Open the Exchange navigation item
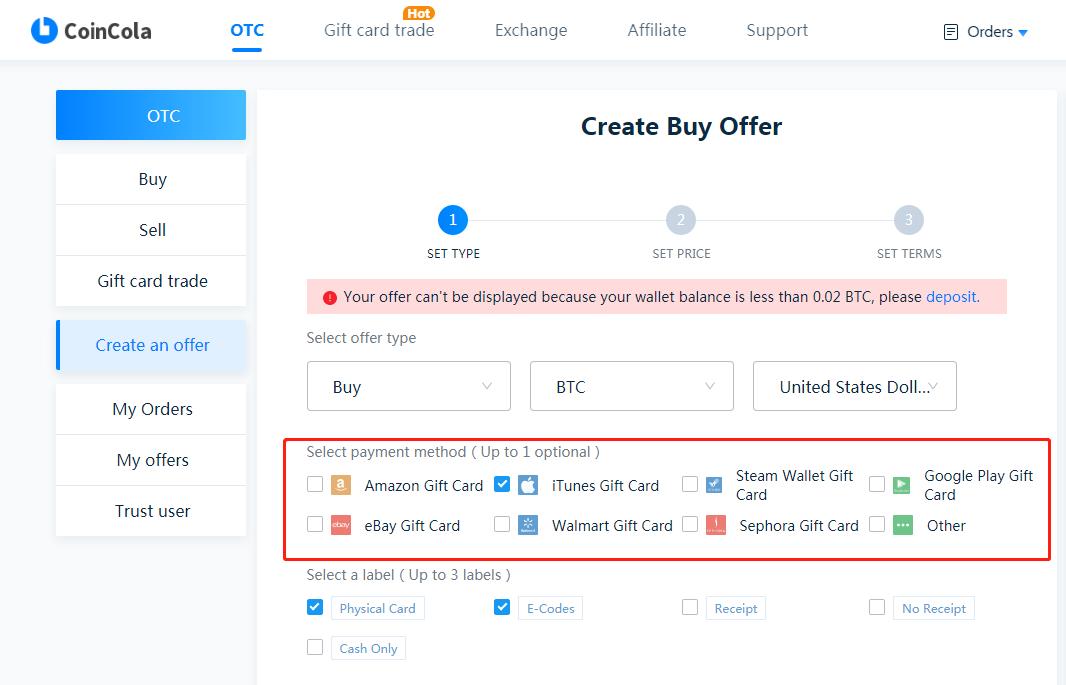 click(x=531, y=31)
